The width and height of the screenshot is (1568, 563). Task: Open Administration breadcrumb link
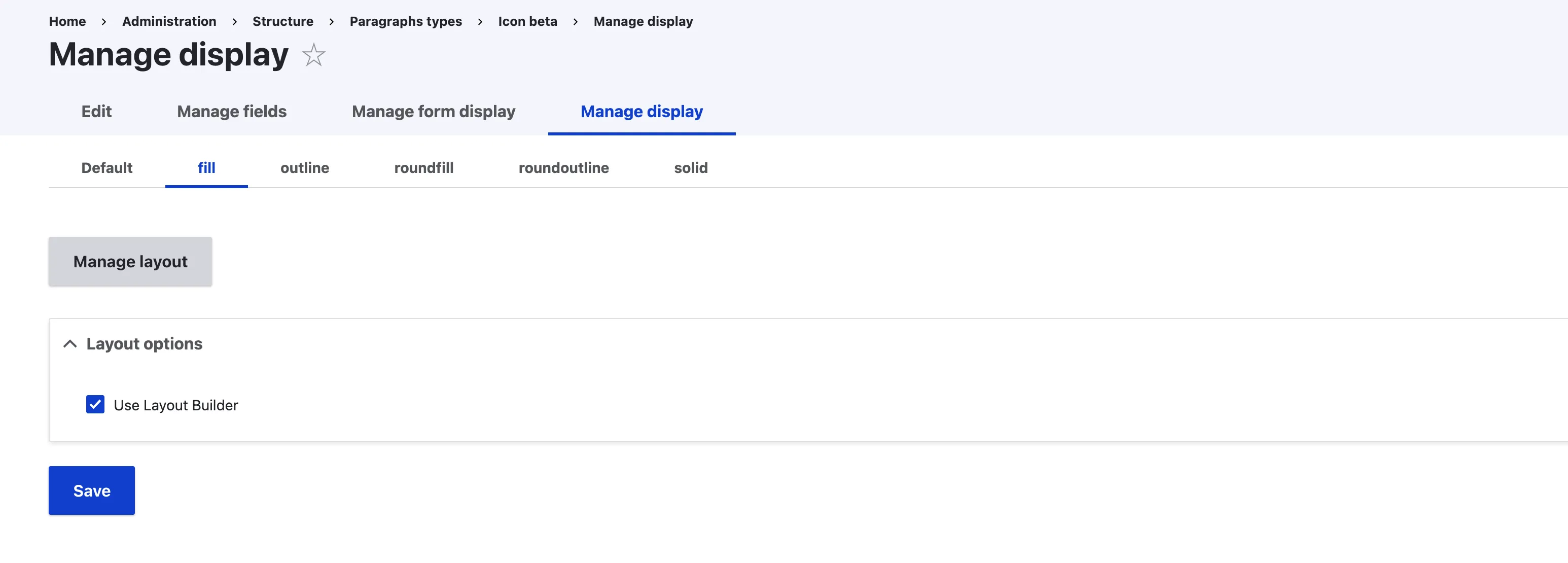169,21
